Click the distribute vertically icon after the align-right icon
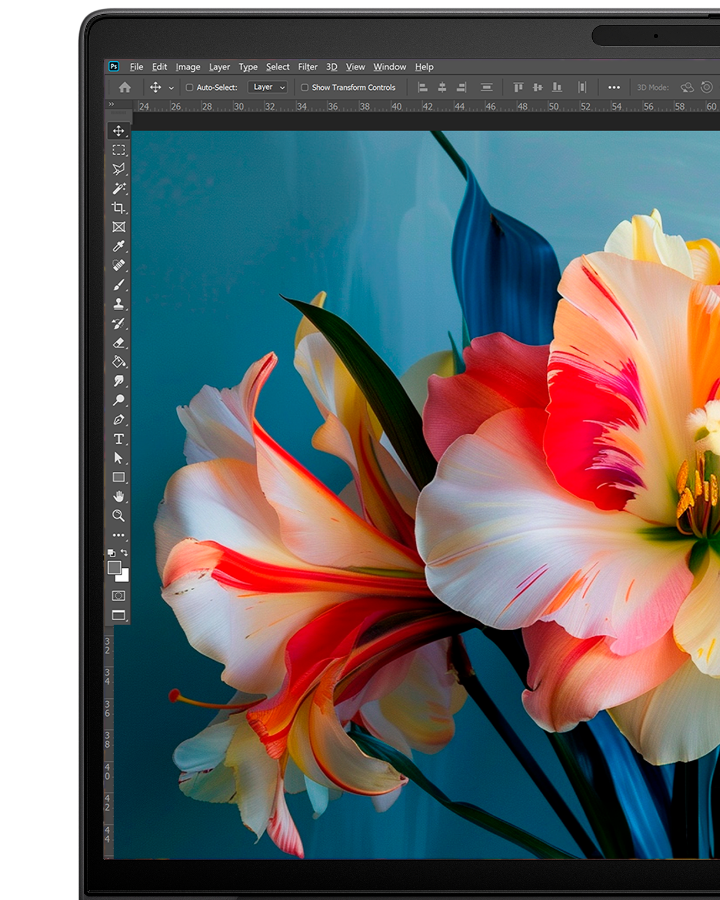720x900 pixels. 486,87
